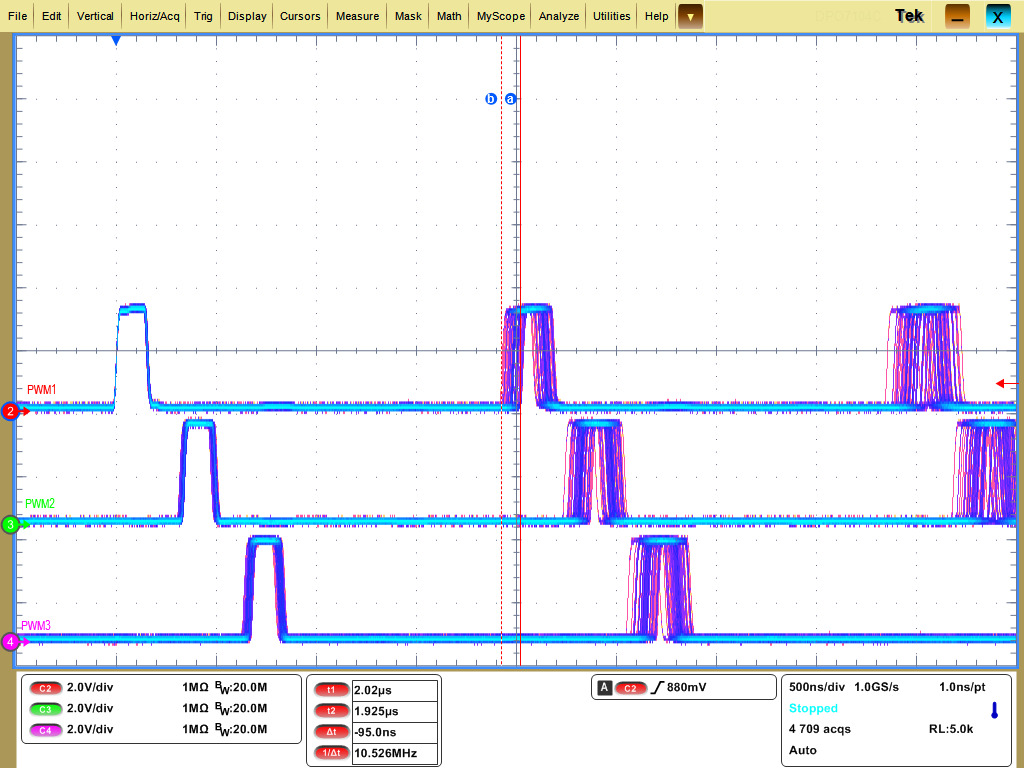Screen dimensions: 1024x768
Task: Click the blue temperature status icon
Action: pos(994,711)
